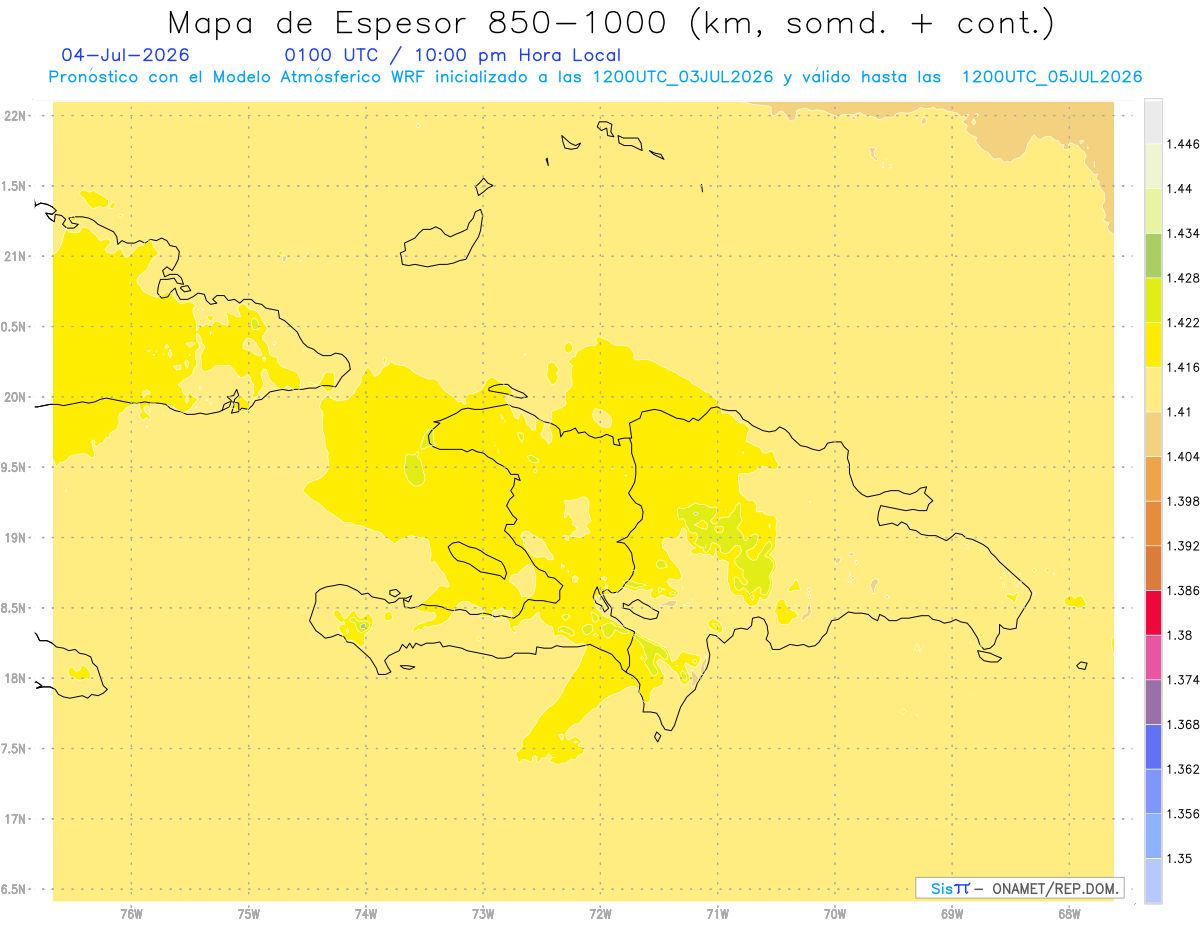This screenshot has width=1200, height=927.
Task: Click the colorbar value 1.368
Action: click(1183, 724)
